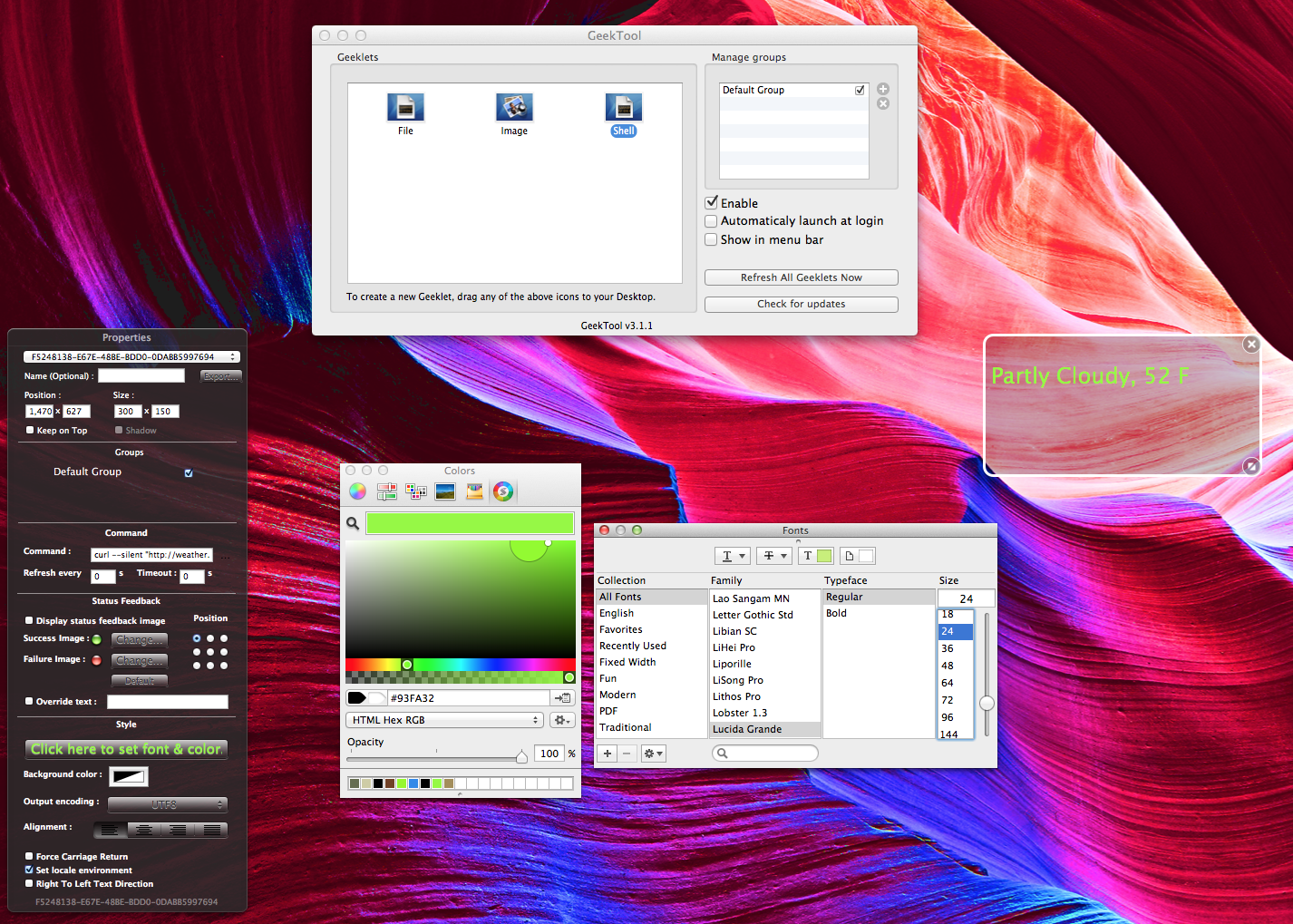Viewport: 1293px width, 924px height.
Task: Check Keep on Top
Action: click(30, 431)
